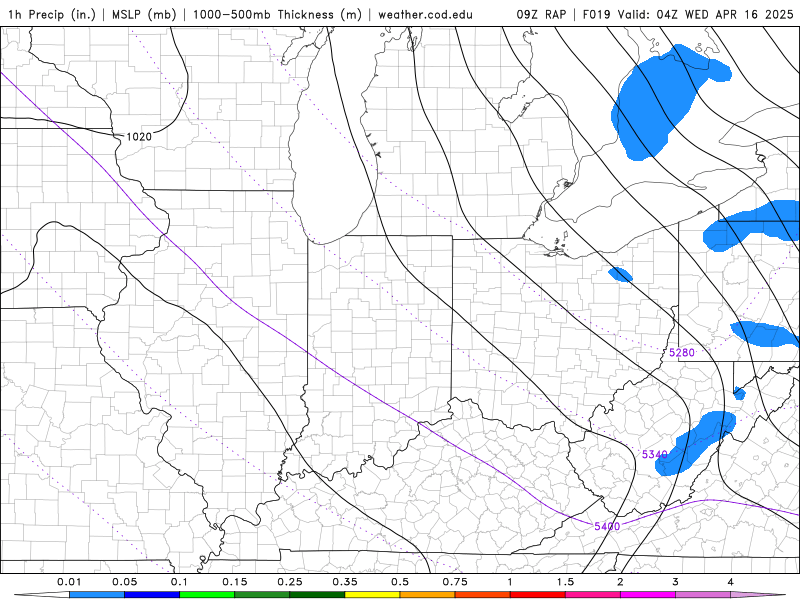Viewport: 800px width, 600px height.
Task: Click the precipitation blob near the 5340 label
Action: 695,444
